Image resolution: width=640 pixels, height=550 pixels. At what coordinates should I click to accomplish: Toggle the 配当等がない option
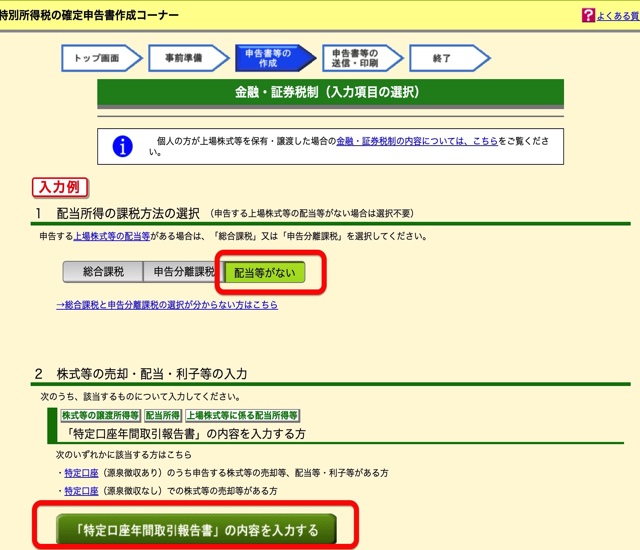264,272
